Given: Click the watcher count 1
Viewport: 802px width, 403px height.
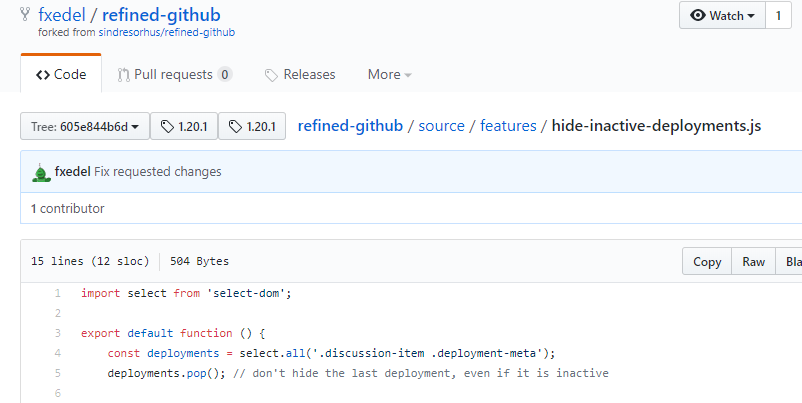Looking at the screenshot, I should click(778, 15).
